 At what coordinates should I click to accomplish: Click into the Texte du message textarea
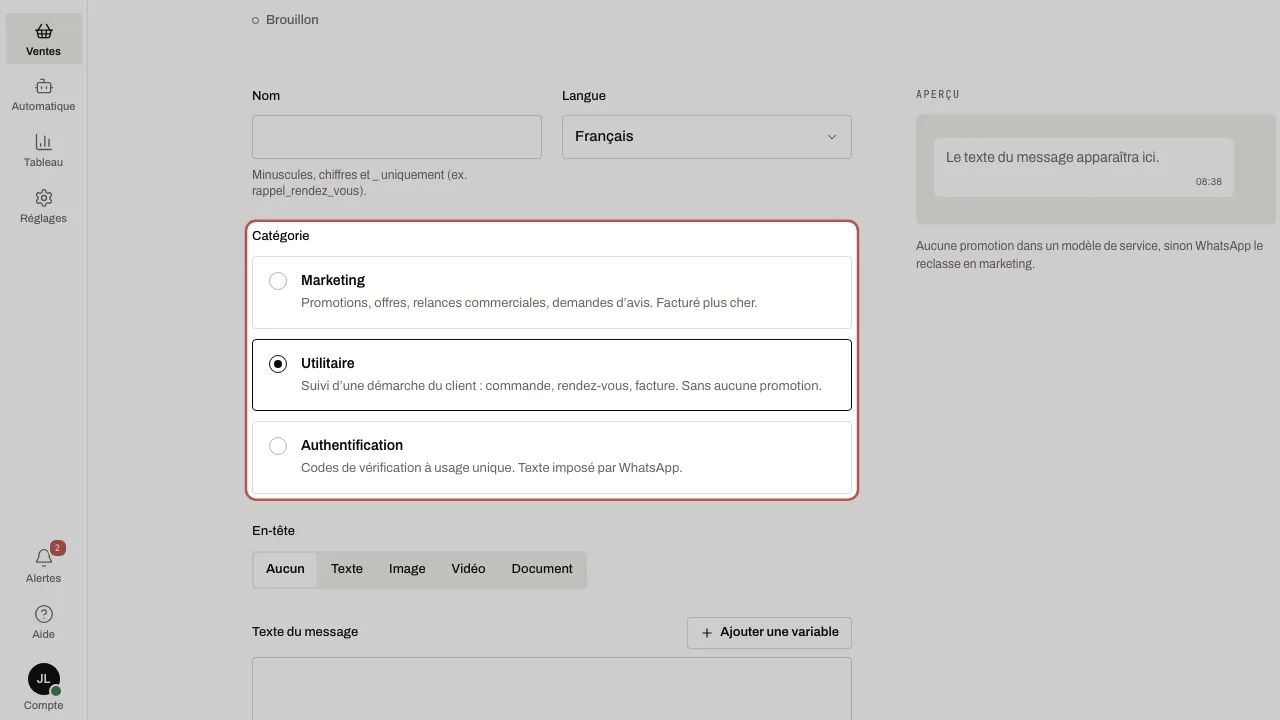coord(552,688)
